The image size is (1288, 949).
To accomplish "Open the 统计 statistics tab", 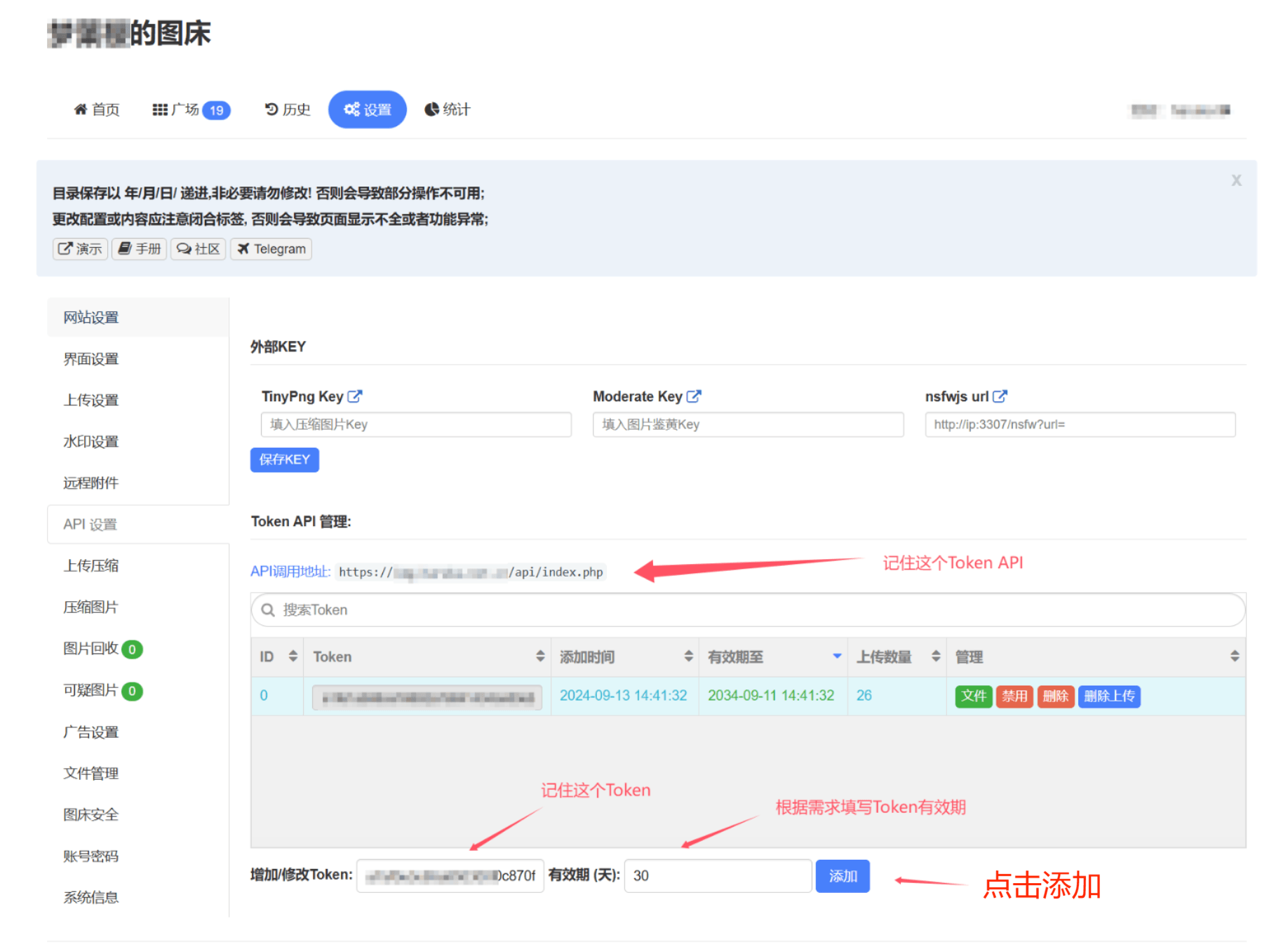I will [x=448, y=109].
